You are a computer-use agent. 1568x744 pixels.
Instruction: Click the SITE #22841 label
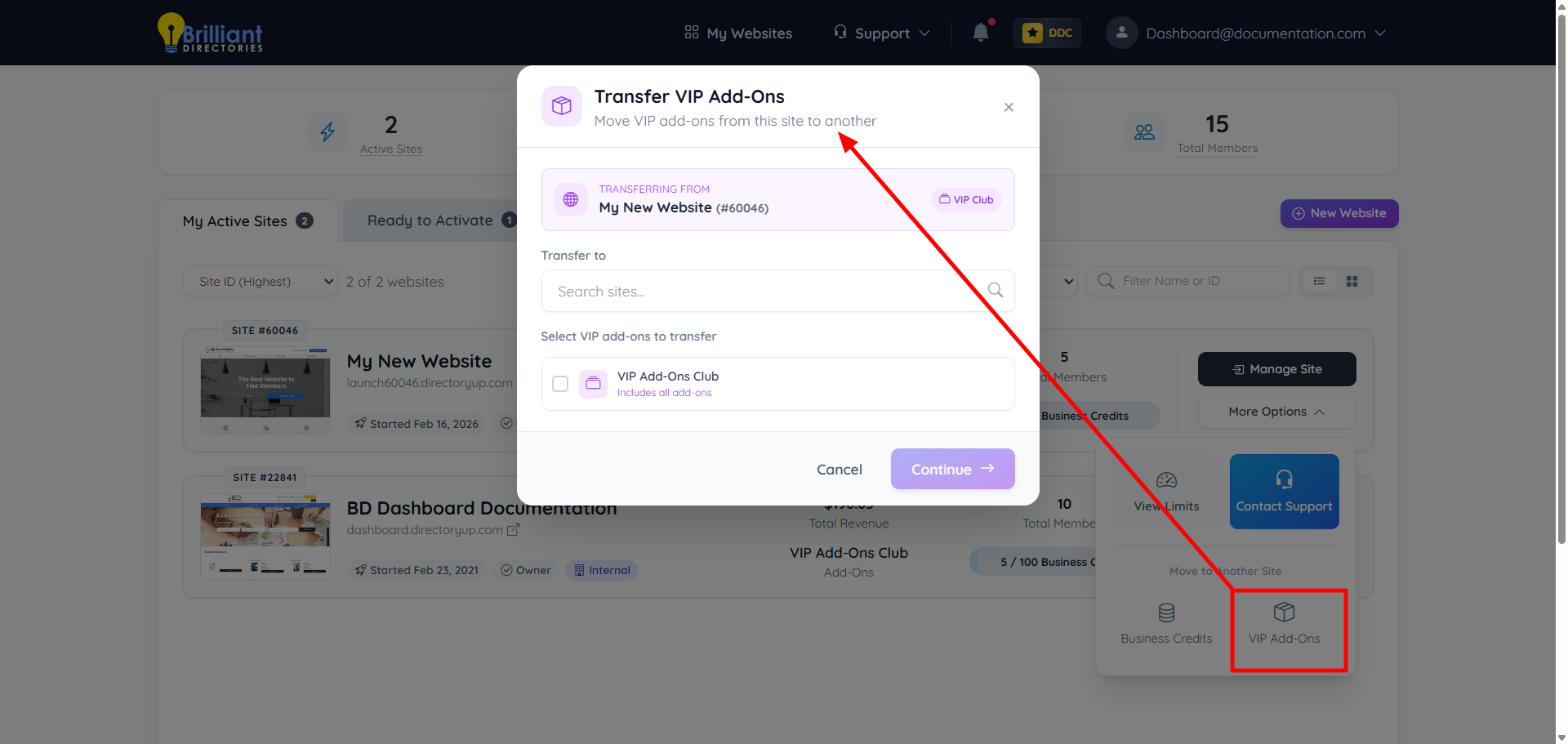pyautogui.click(x=265, y=478)
